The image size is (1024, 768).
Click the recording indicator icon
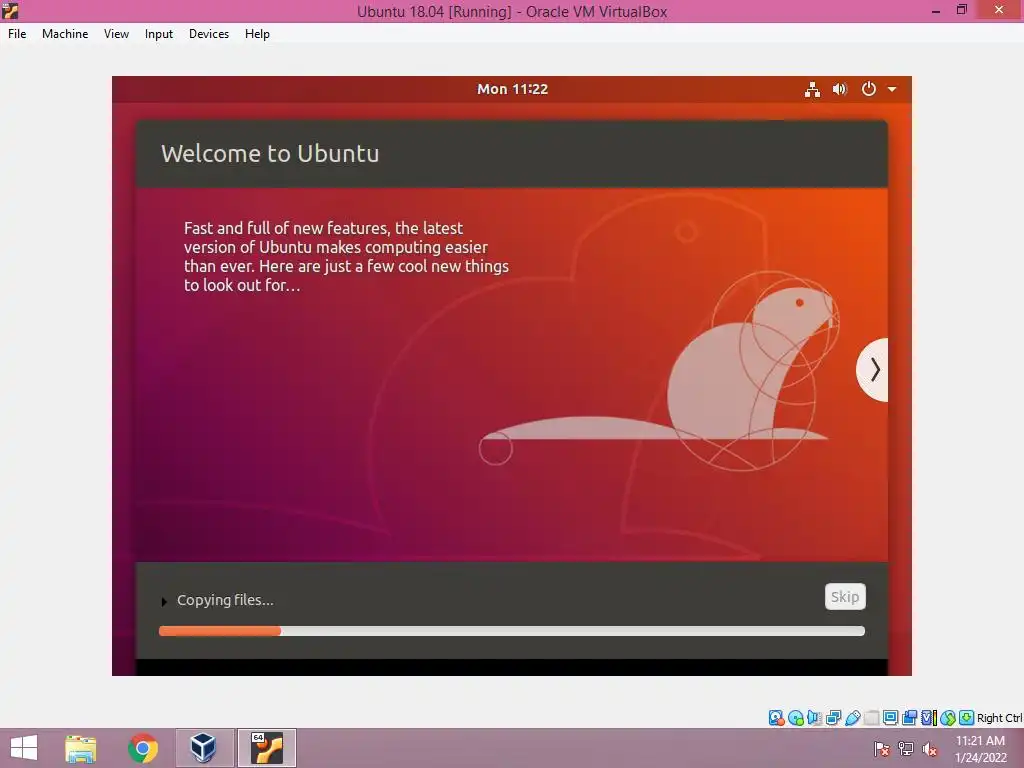click(x=909, y=718)
